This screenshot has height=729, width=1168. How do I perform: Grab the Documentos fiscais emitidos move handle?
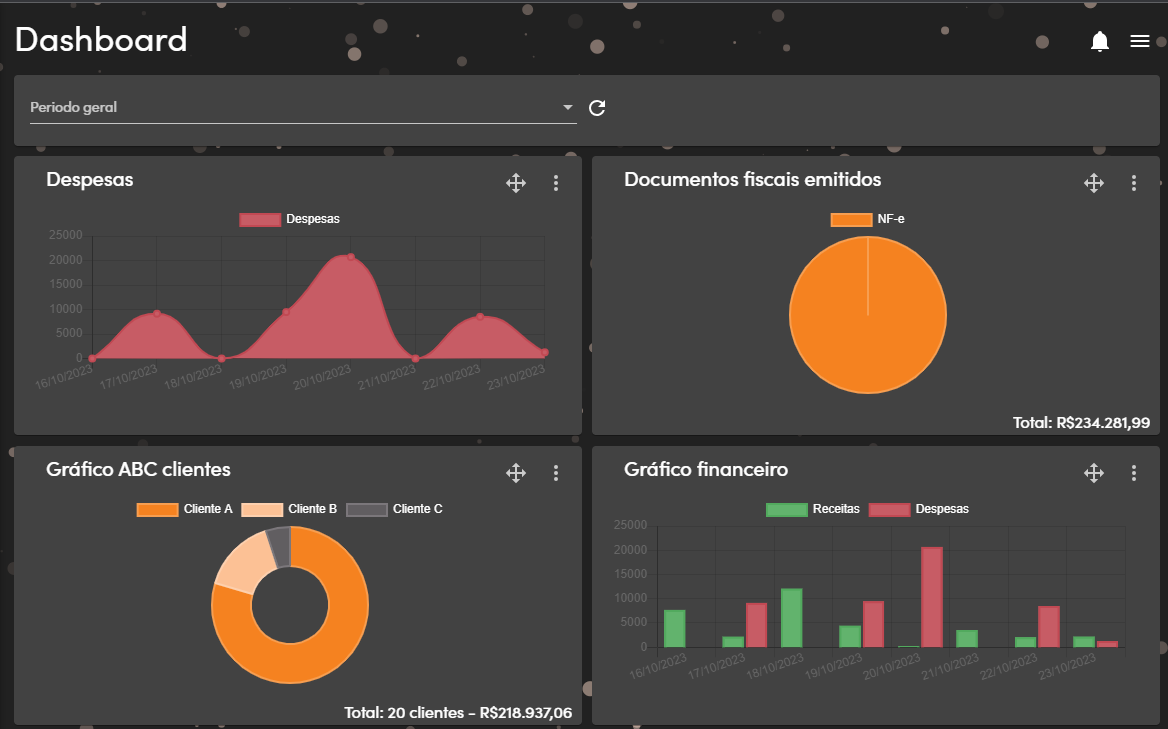1094,183
